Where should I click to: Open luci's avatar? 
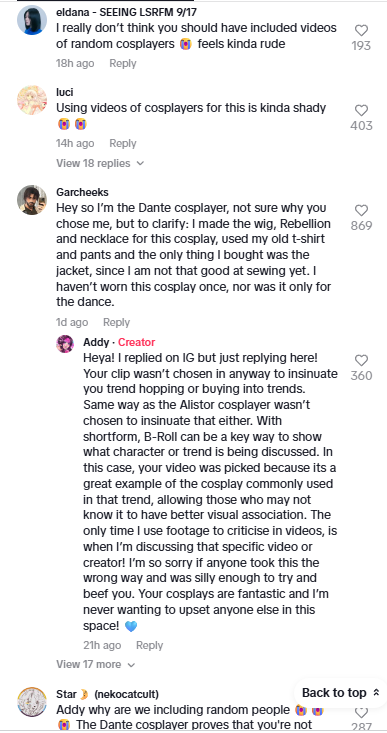[32, 100]
